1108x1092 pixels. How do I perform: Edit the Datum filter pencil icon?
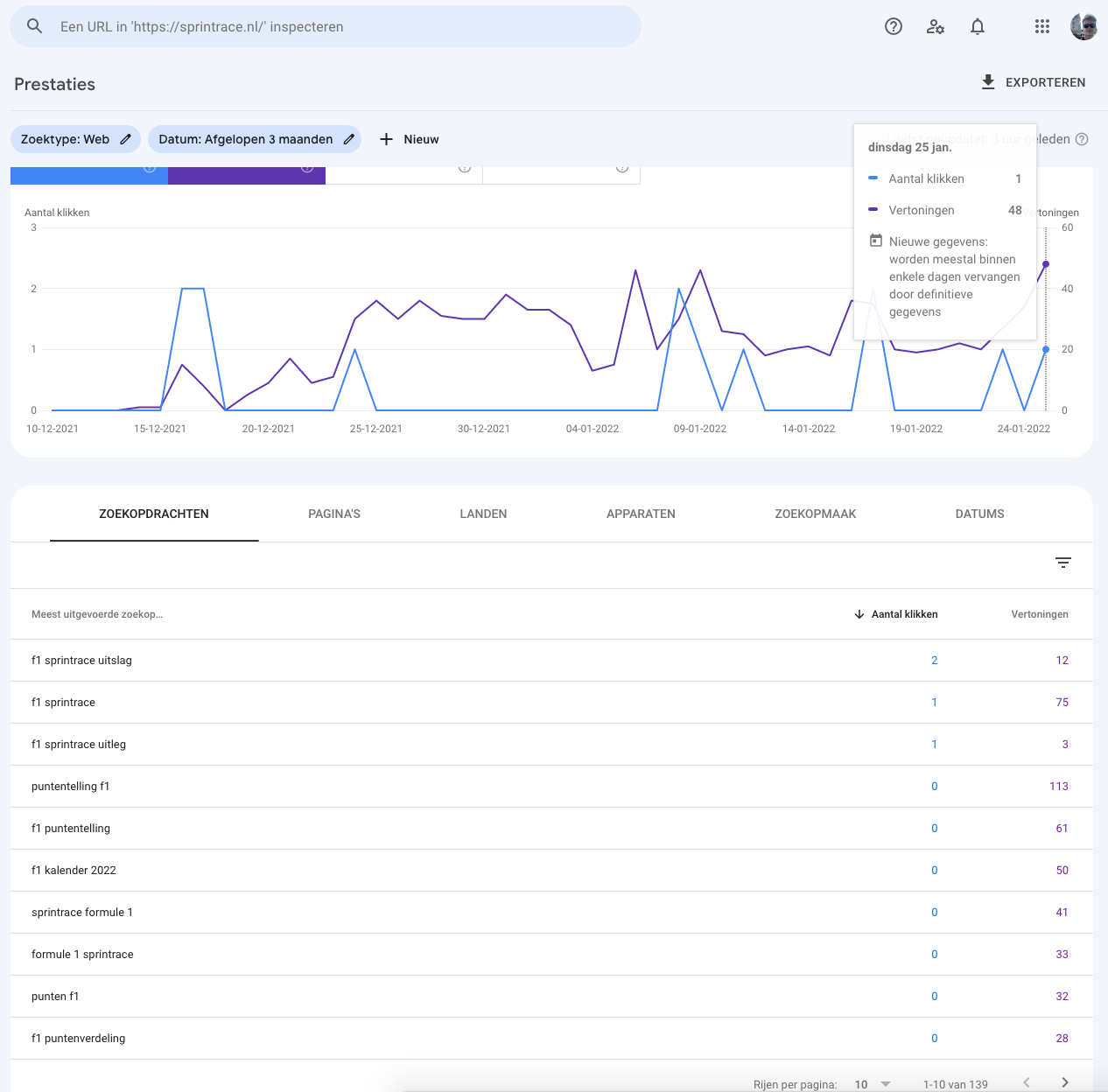tap(348, 139)
